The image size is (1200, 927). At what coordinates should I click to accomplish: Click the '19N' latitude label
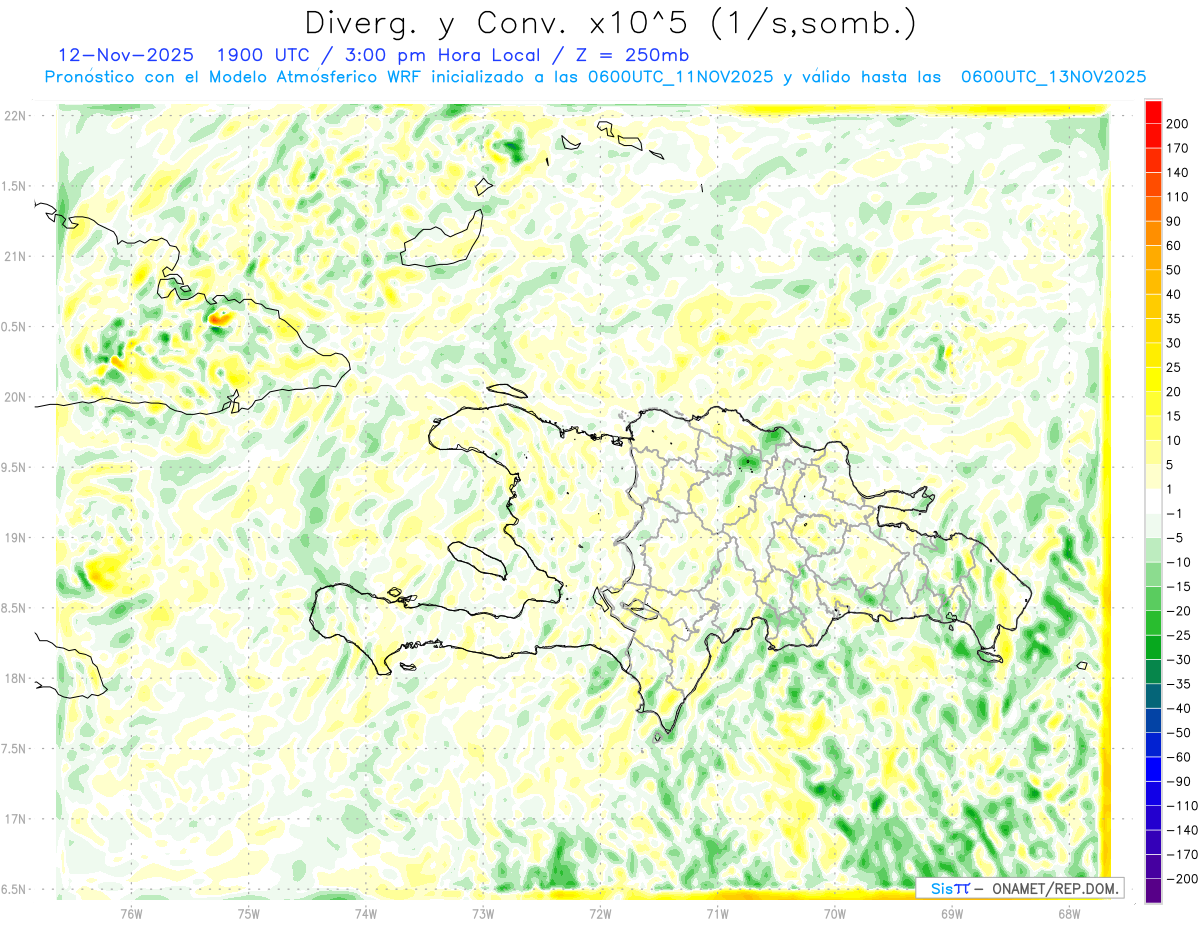click(x=14, y=538)
